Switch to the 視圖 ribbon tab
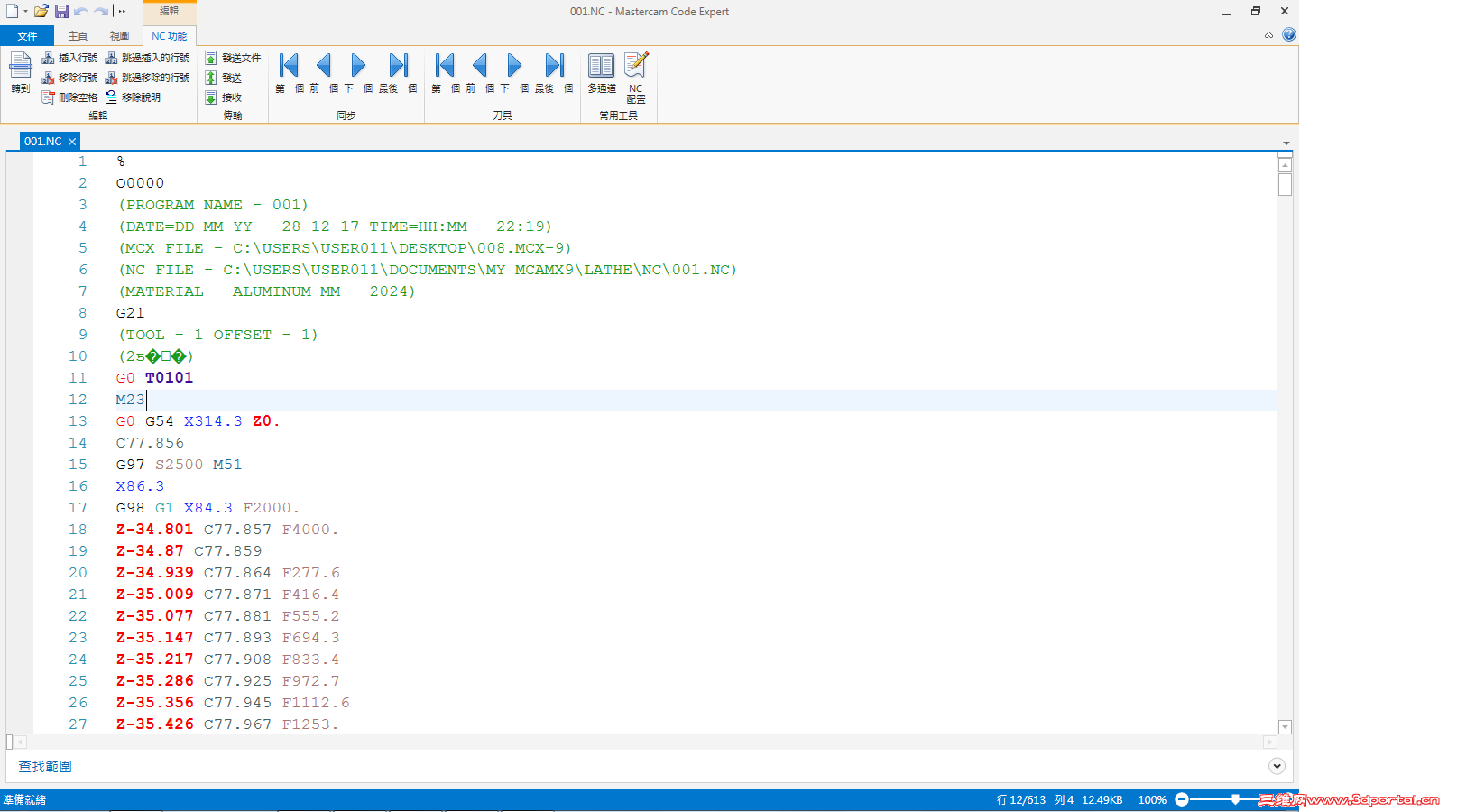This screenshot has height=812, width=1457. pos(119,36)
